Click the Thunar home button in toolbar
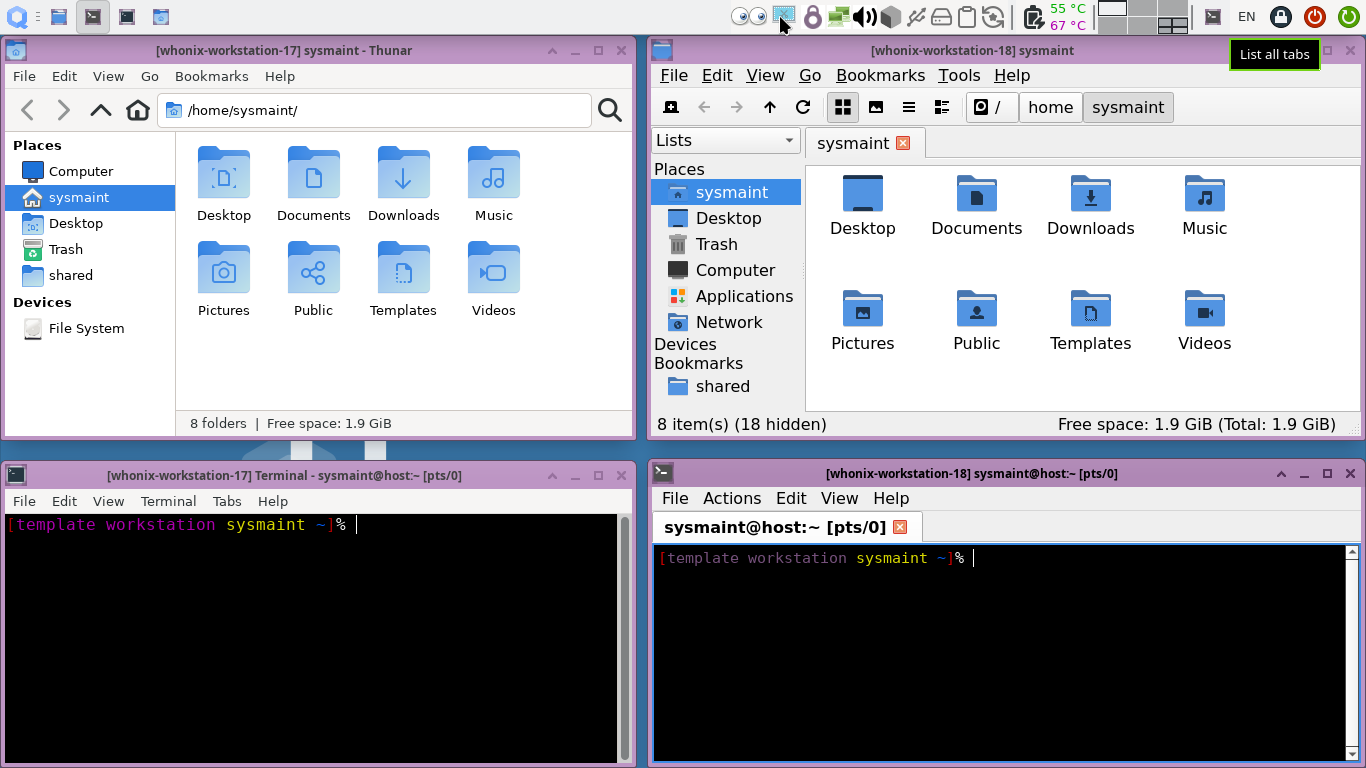 [x=138, y=110]
